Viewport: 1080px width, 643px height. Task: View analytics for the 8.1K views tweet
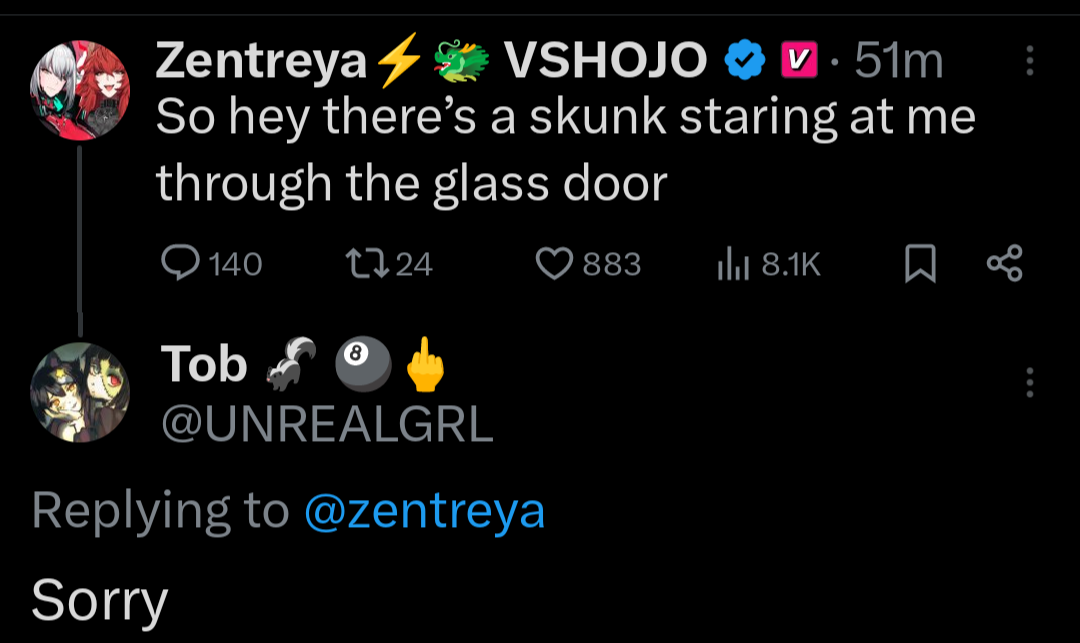coord(732,264)
